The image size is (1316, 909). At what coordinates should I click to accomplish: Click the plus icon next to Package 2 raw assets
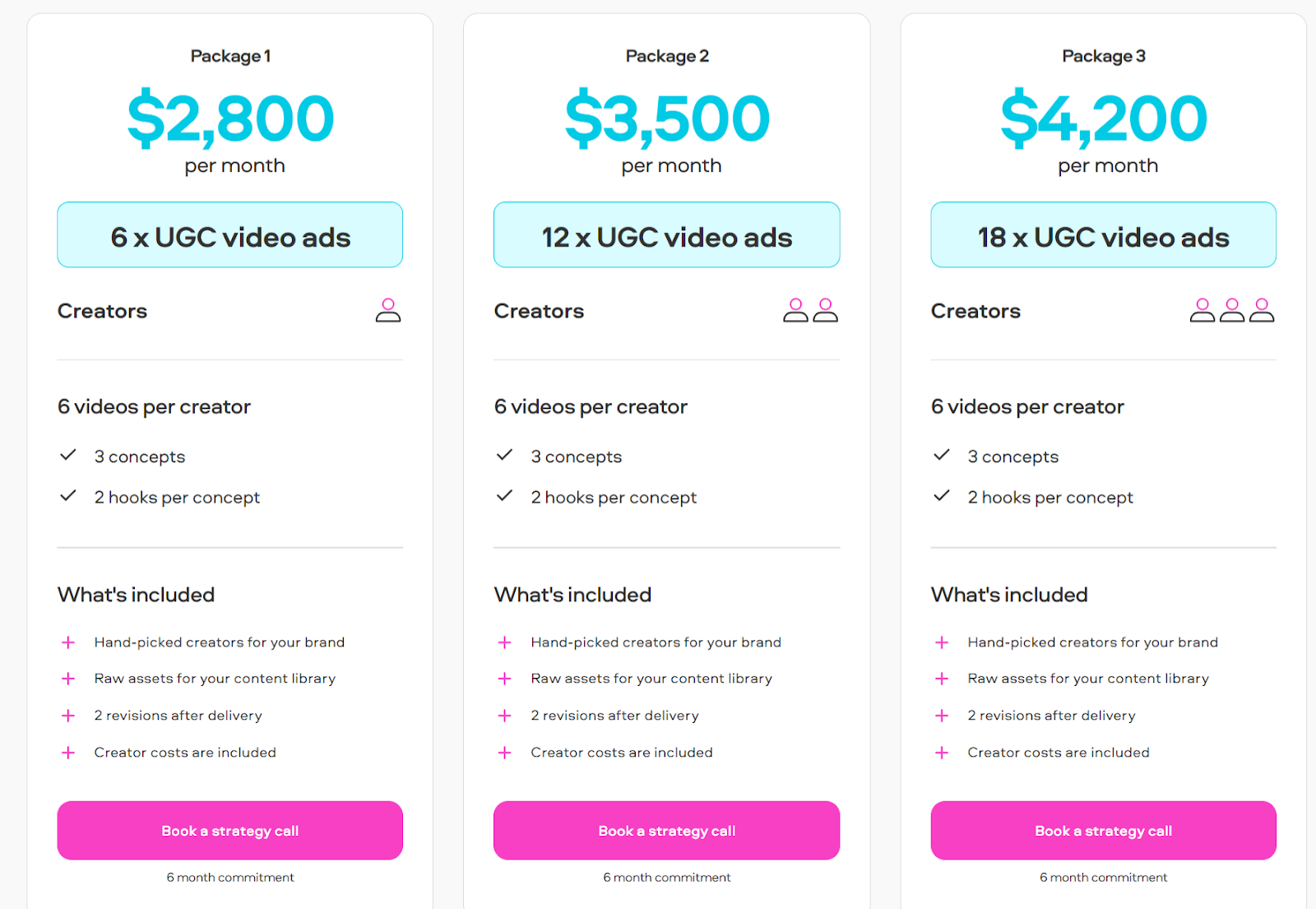pyautogui.click(x=505, y=679)
